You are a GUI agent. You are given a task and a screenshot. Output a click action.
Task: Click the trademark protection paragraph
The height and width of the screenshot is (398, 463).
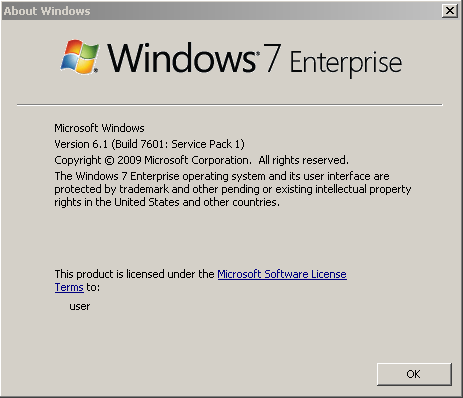click(x=233, y=189)
